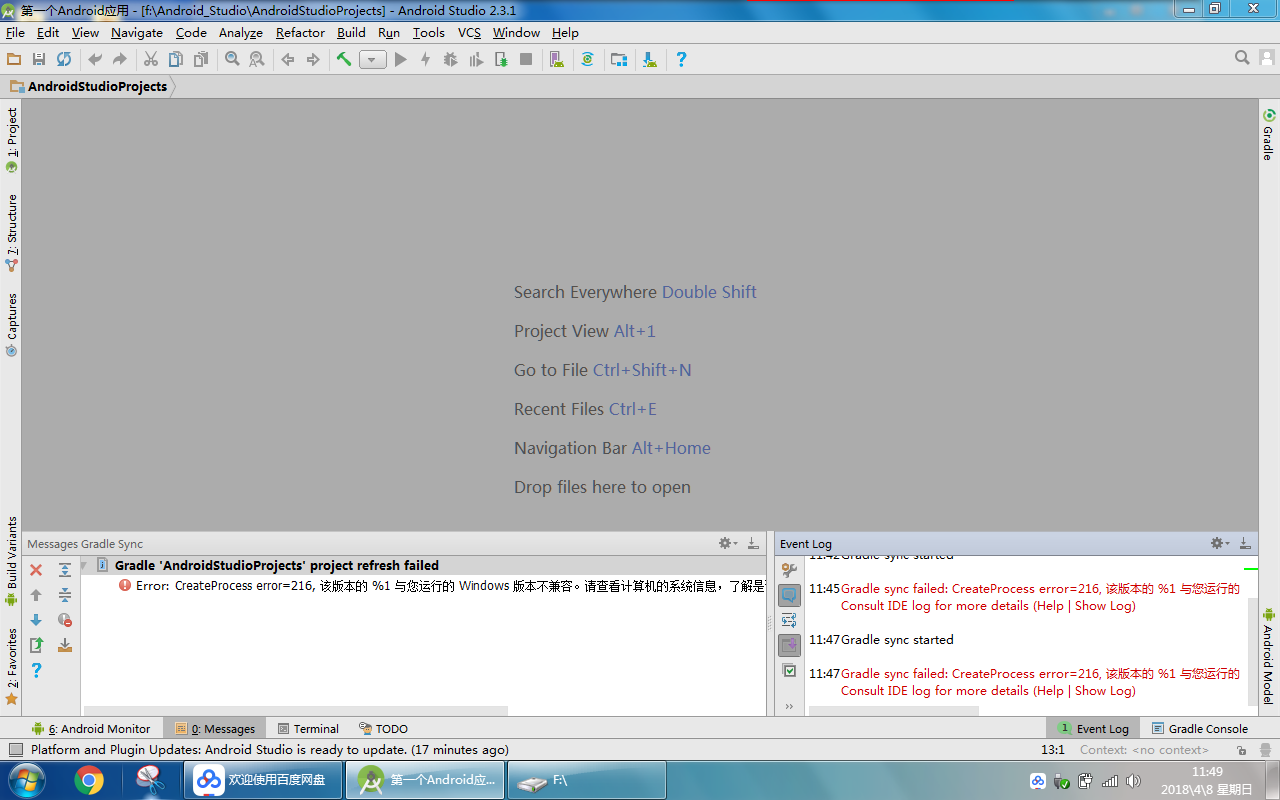Hide the Messages panel with the hide icon

753,543
